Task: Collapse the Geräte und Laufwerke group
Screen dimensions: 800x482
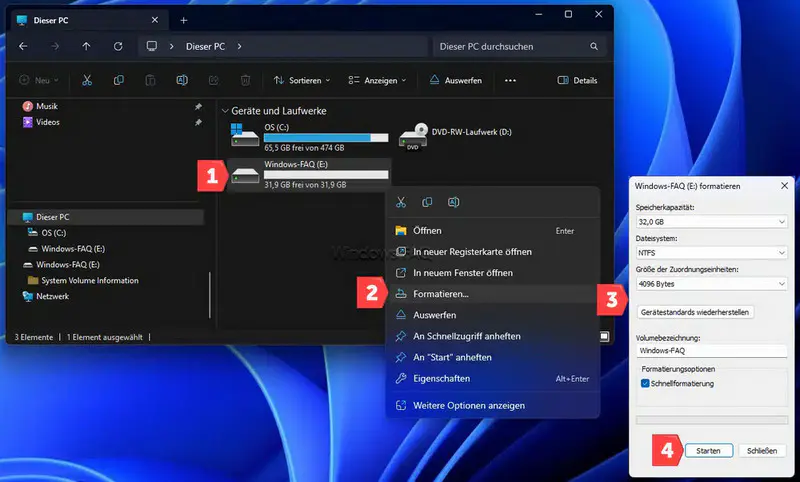Action: click(225, 111)
